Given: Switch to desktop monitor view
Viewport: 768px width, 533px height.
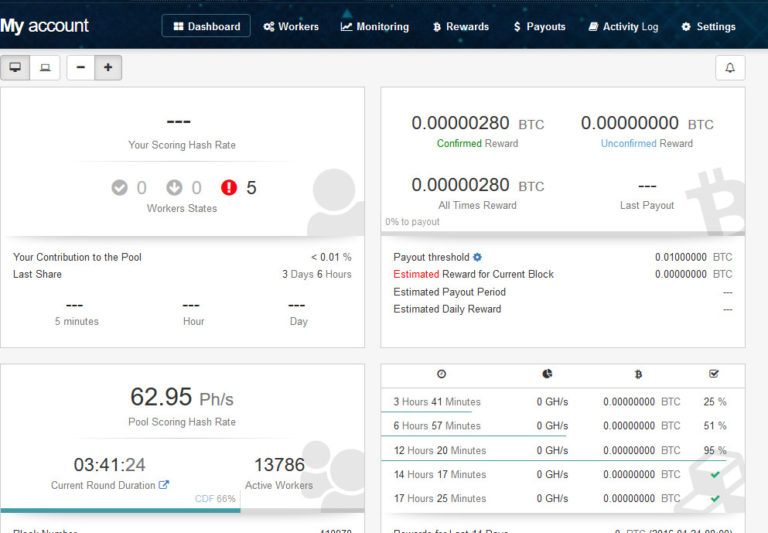Looking at the screenshot, I should (x=15, y=68).
